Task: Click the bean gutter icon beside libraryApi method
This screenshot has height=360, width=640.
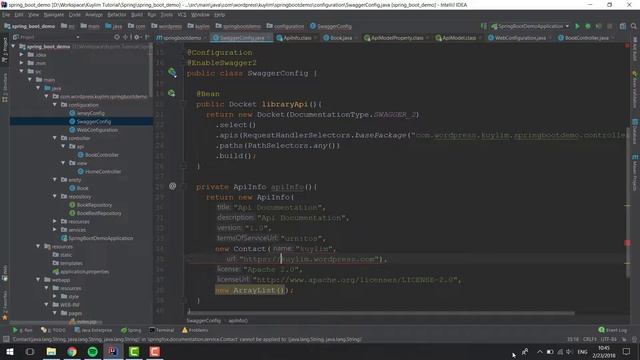Action: 172,93
